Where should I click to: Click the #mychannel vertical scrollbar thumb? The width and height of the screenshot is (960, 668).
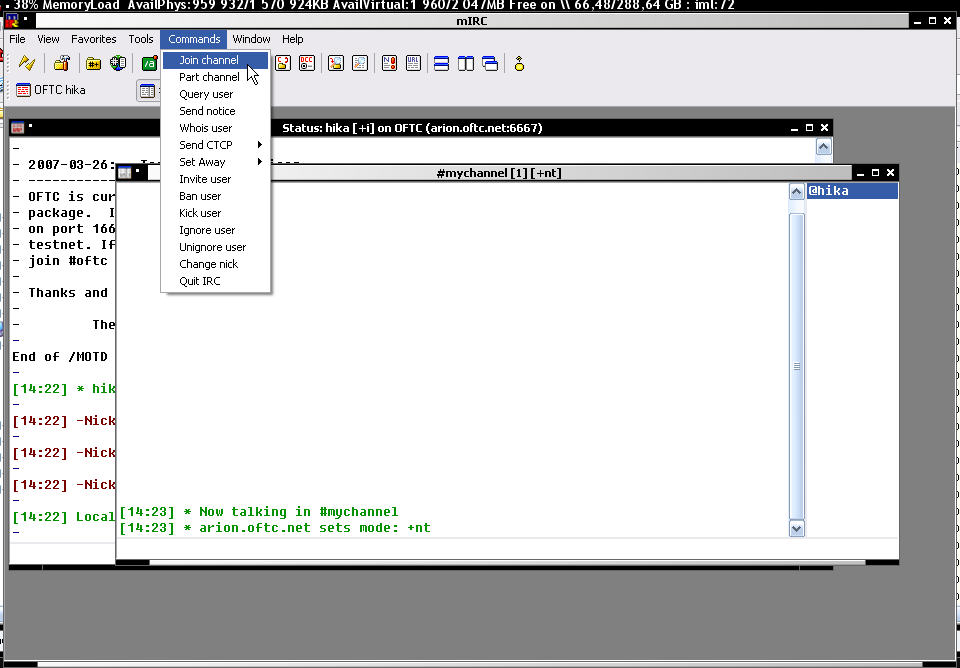pos(796,366)
